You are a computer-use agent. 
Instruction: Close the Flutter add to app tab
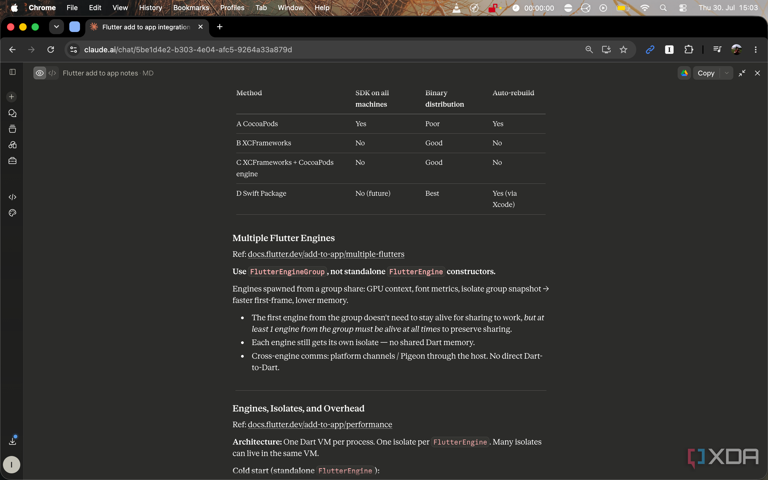[200, 27]
